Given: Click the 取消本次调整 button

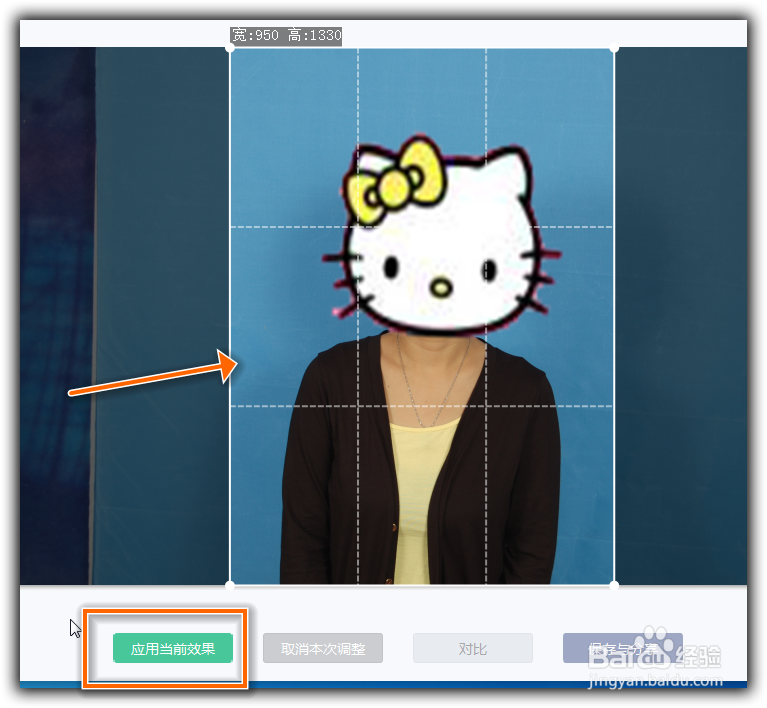Looking at the screenshot, I should (323, 648).
